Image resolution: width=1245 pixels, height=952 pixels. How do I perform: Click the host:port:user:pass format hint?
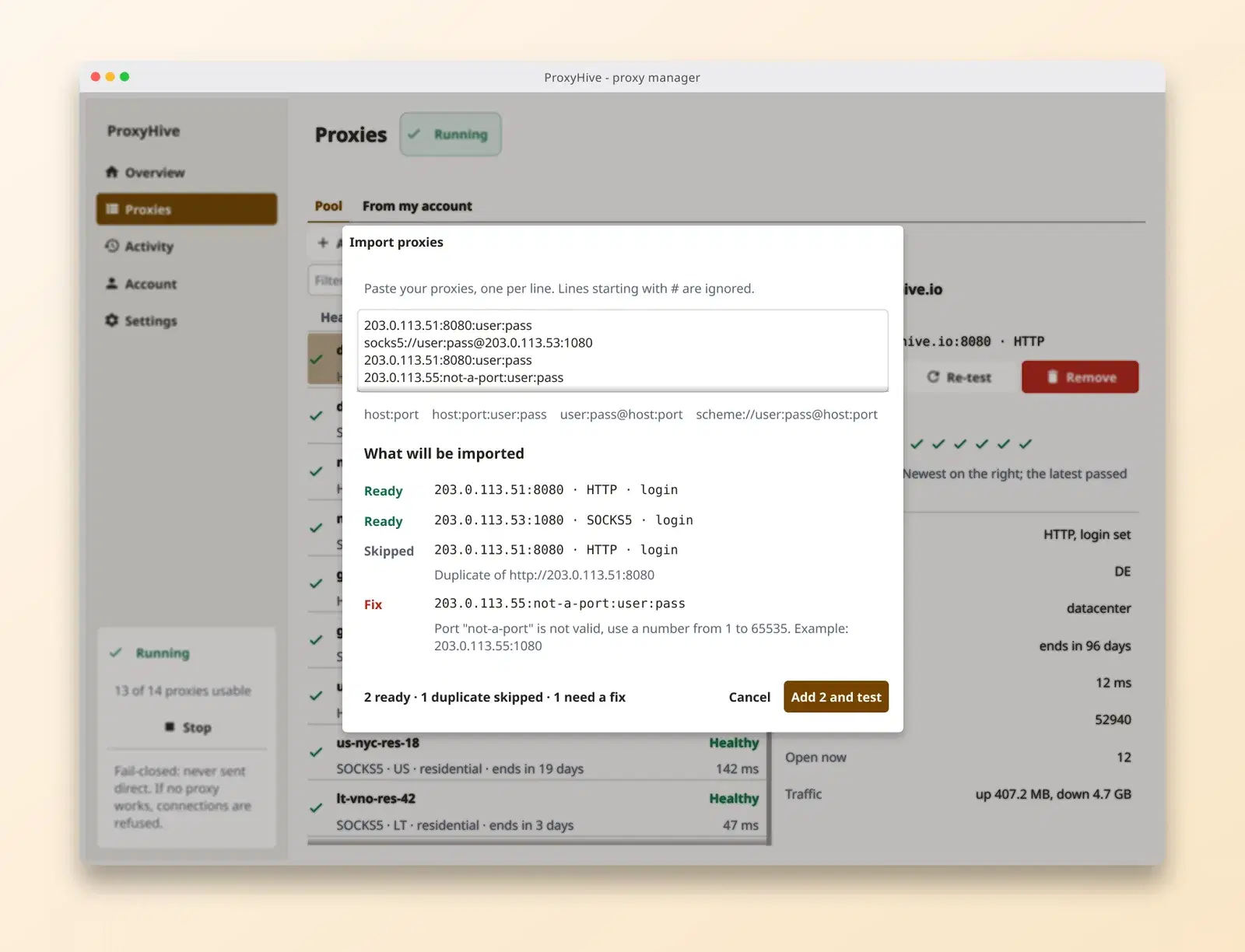click(x=489, y=415)
